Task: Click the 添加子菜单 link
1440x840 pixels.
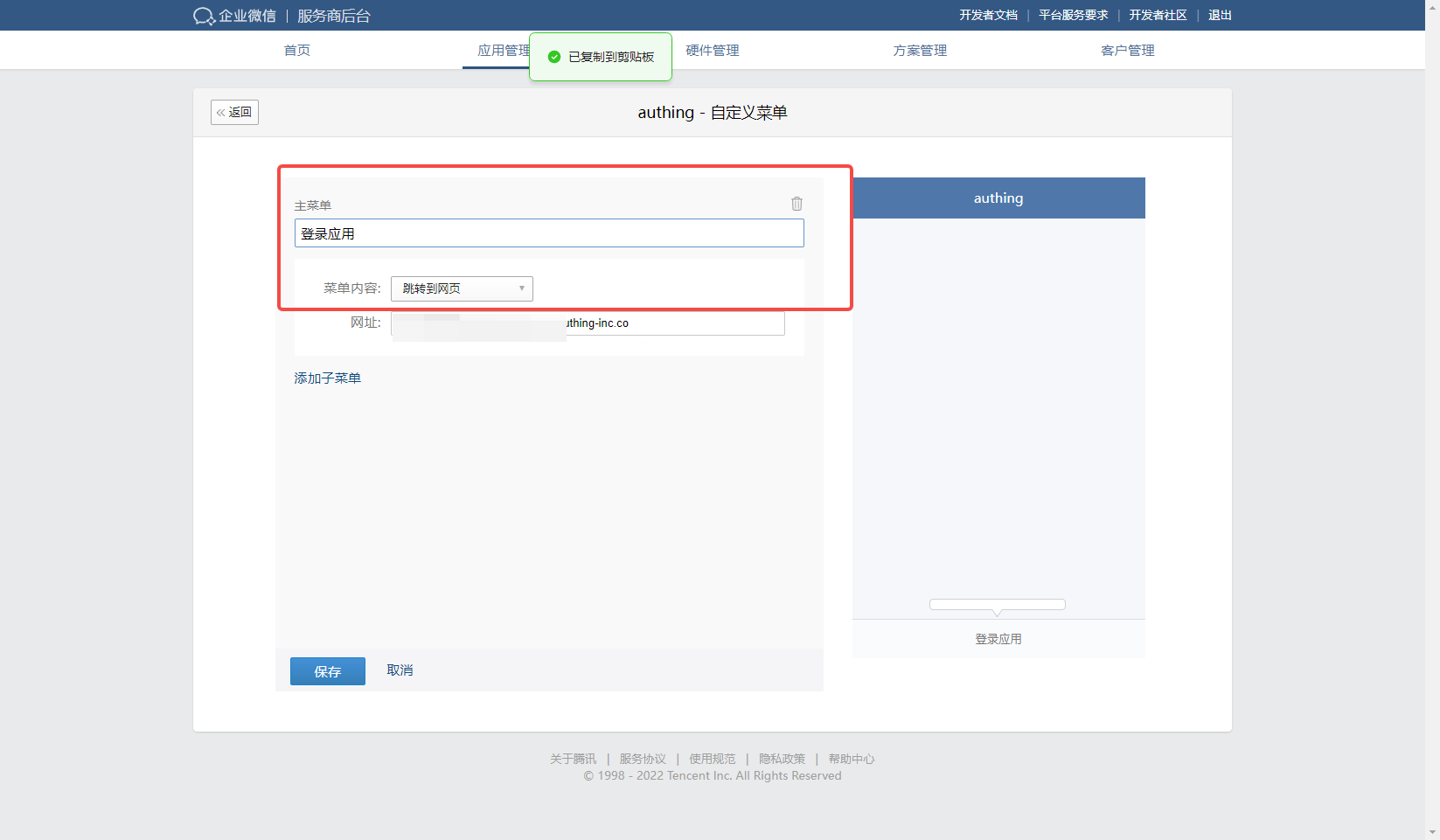Action: tap(327, 378)
